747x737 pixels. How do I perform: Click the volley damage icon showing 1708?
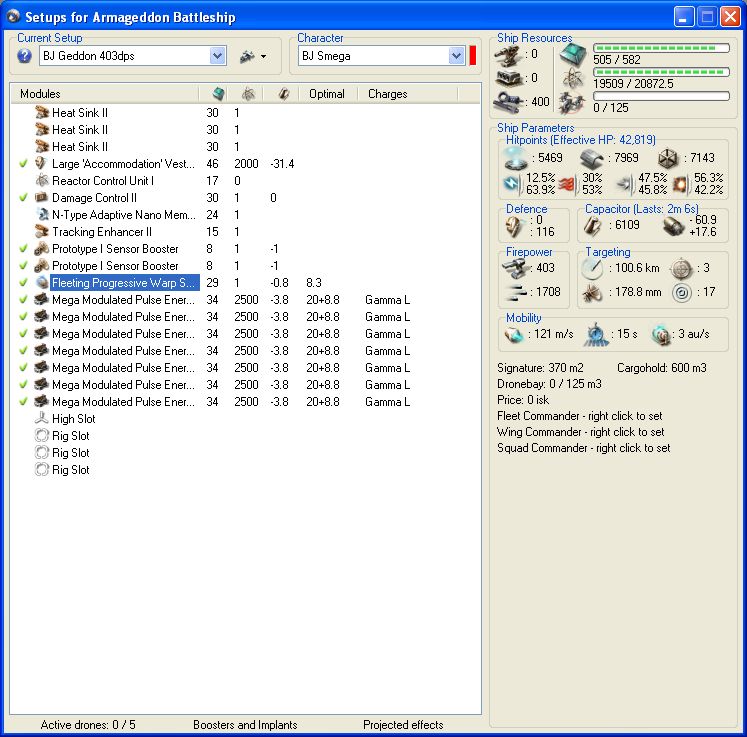tap(516, 292)
